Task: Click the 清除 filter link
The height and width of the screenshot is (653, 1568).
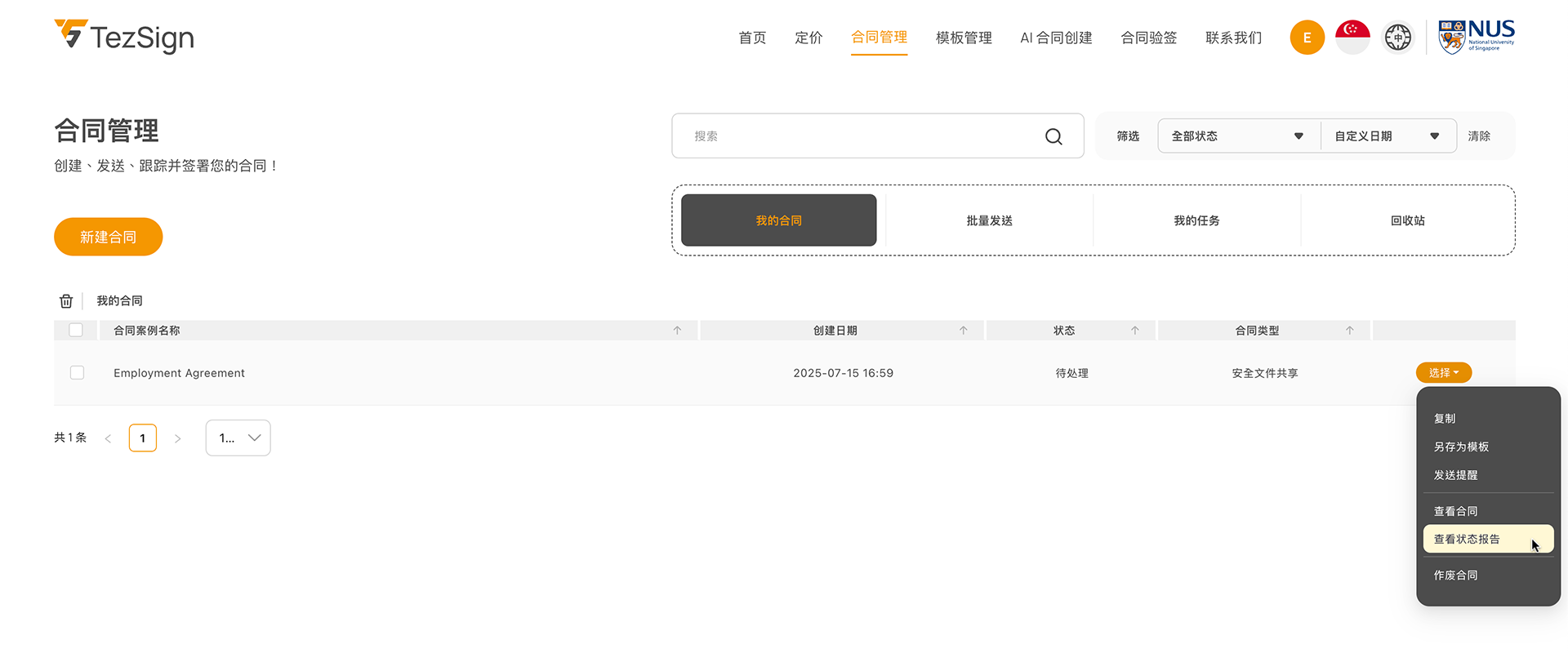Action: tap(1478, 136)
